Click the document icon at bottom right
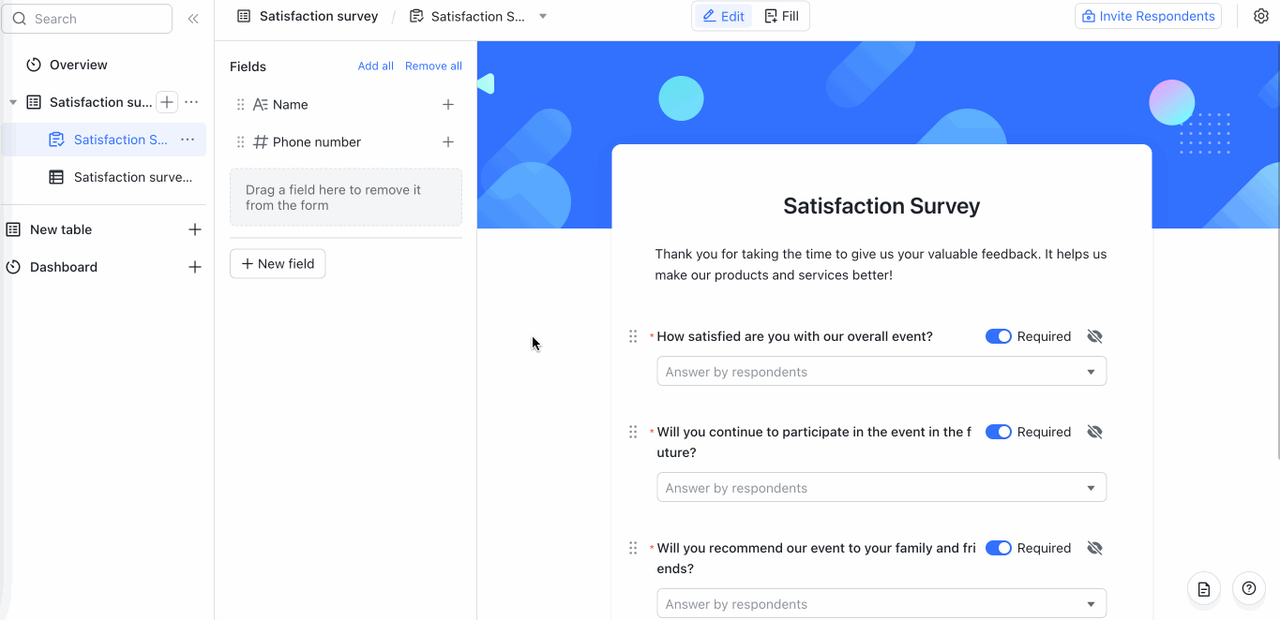 (1204, 589)
